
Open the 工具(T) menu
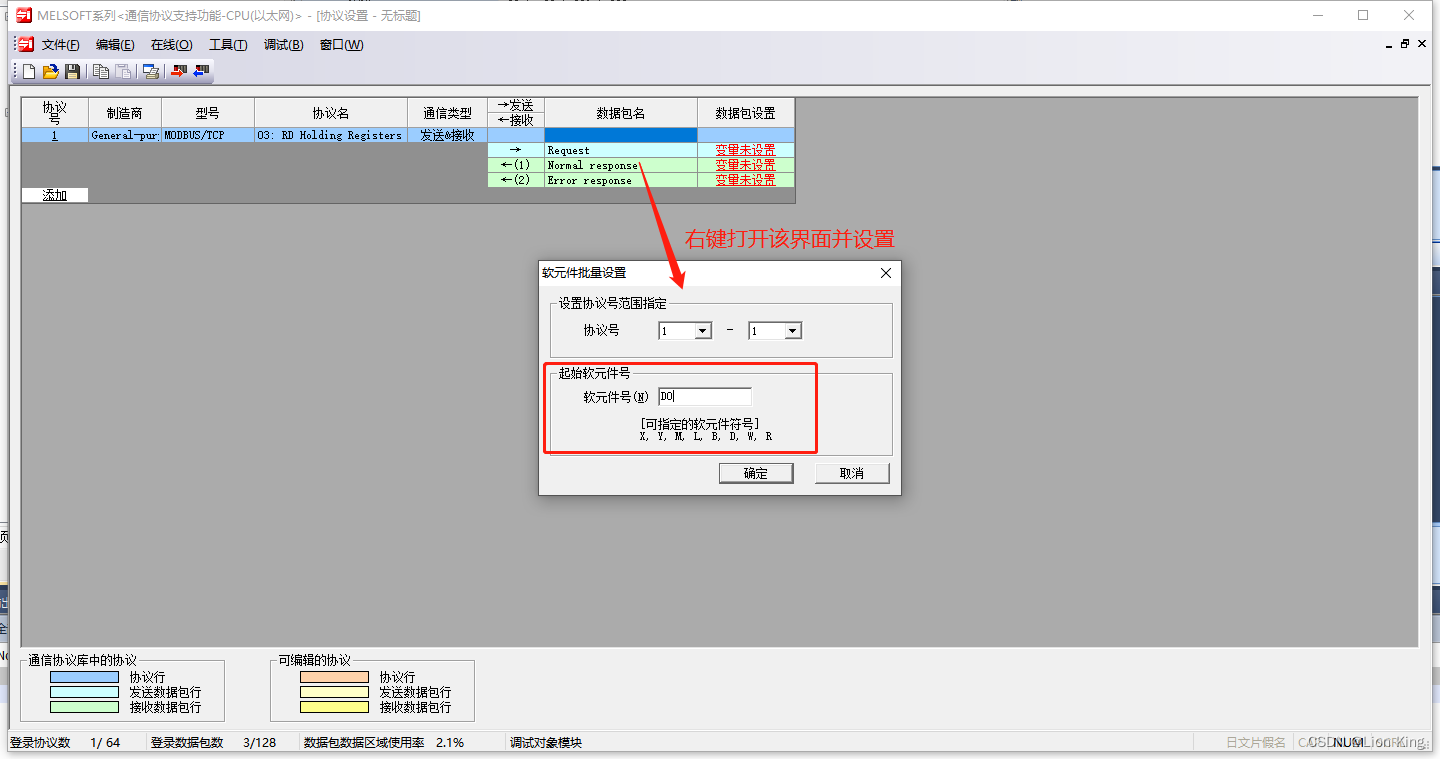click(228, 44)
